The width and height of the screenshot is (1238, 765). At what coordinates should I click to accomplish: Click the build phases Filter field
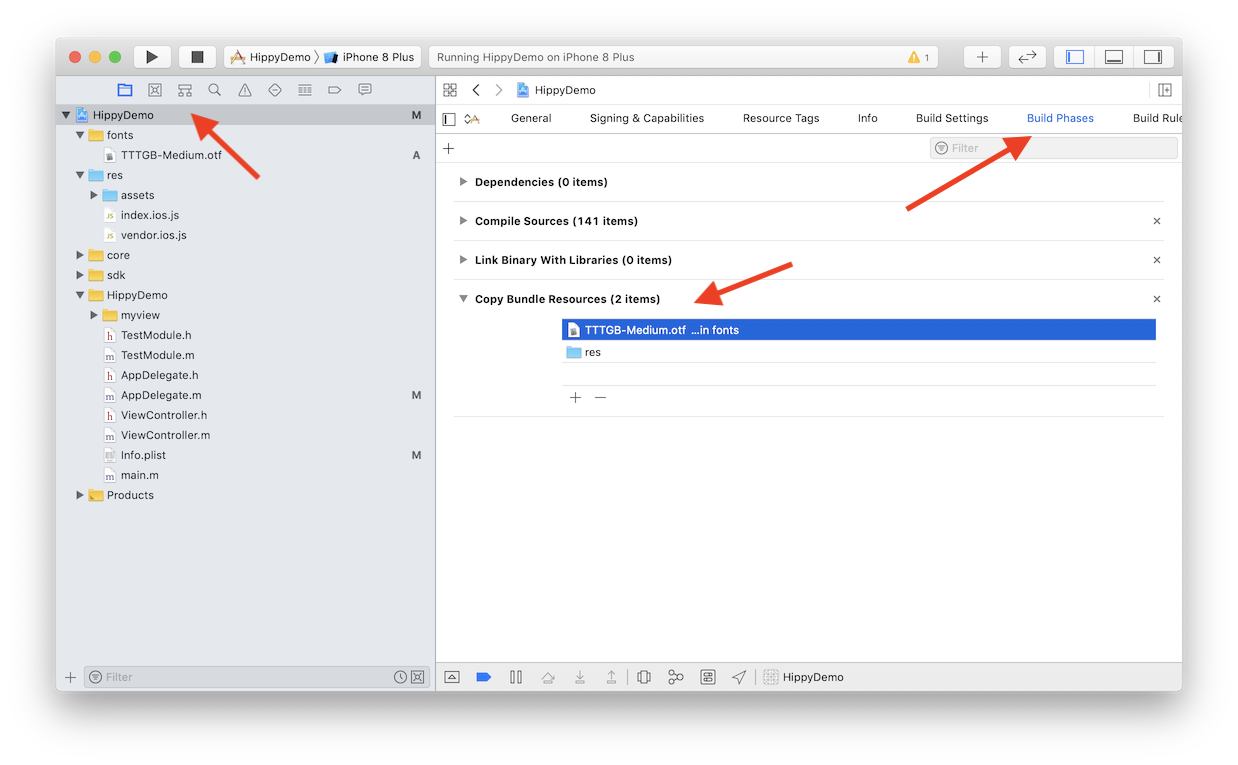pos(1054,148)
